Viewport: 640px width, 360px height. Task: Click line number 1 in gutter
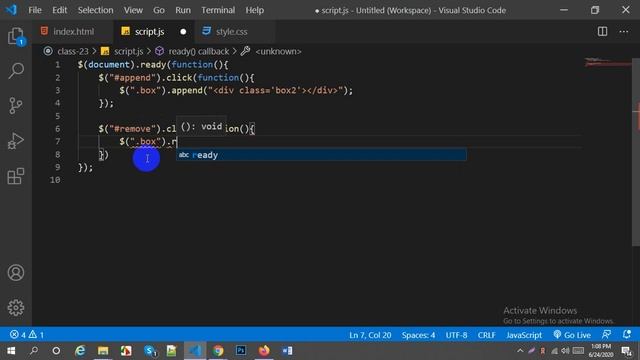coord(58,64)
